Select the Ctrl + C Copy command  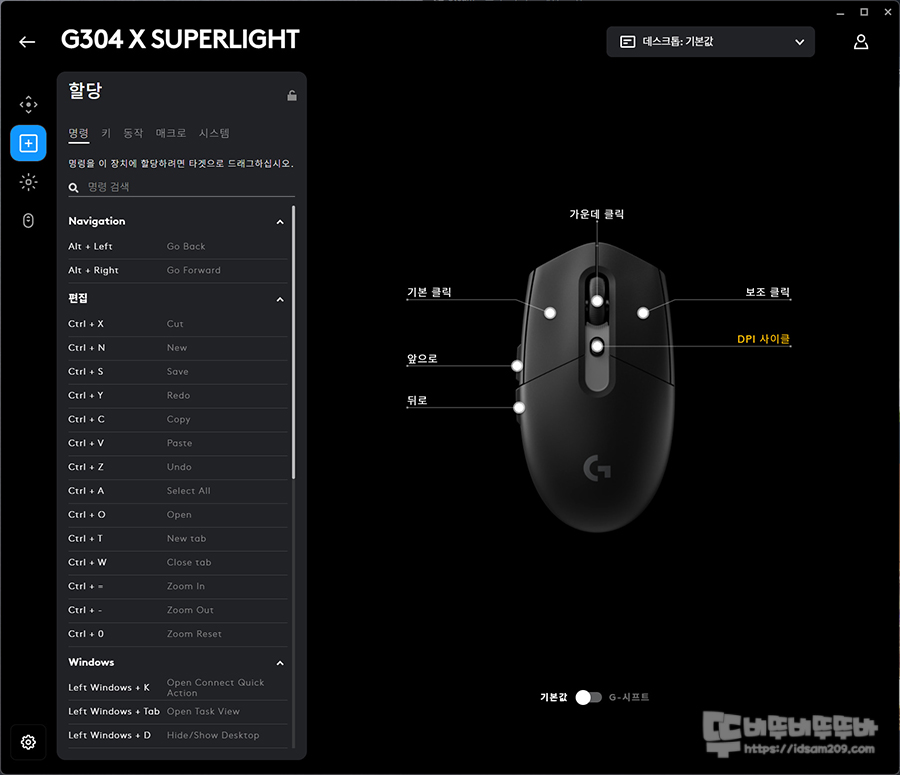(x=177, y=419)
